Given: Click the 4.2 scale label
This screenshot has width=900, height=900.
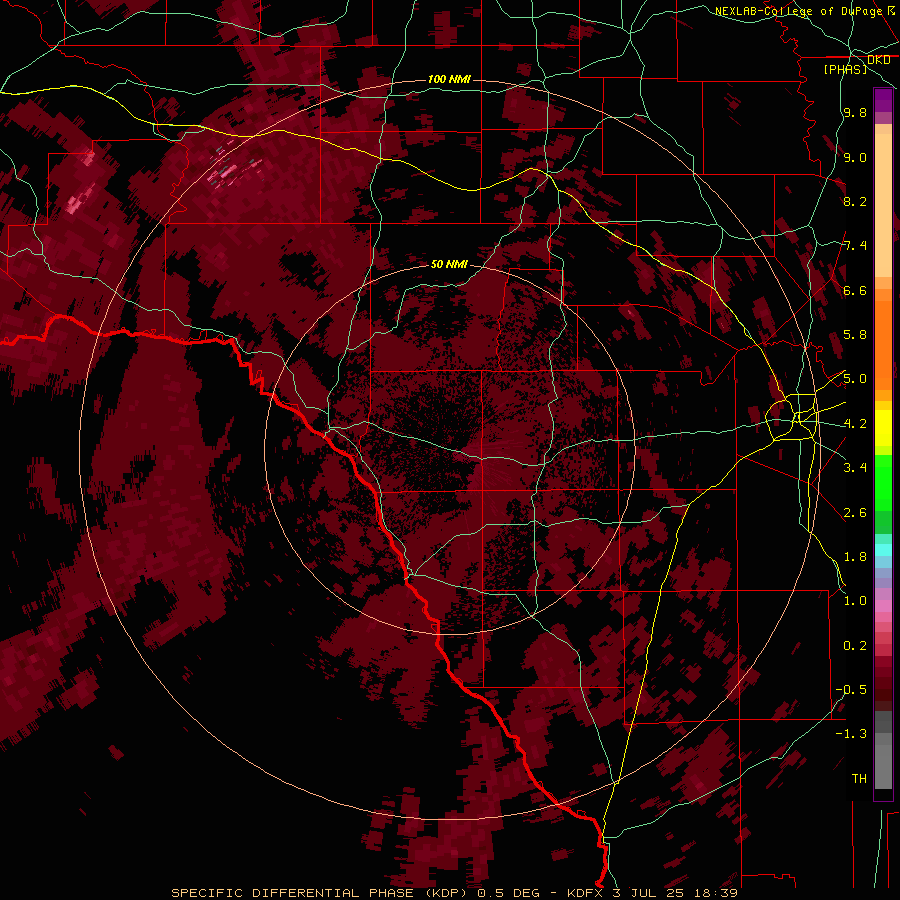Looking at the screenshot, I should click(855, 424).
